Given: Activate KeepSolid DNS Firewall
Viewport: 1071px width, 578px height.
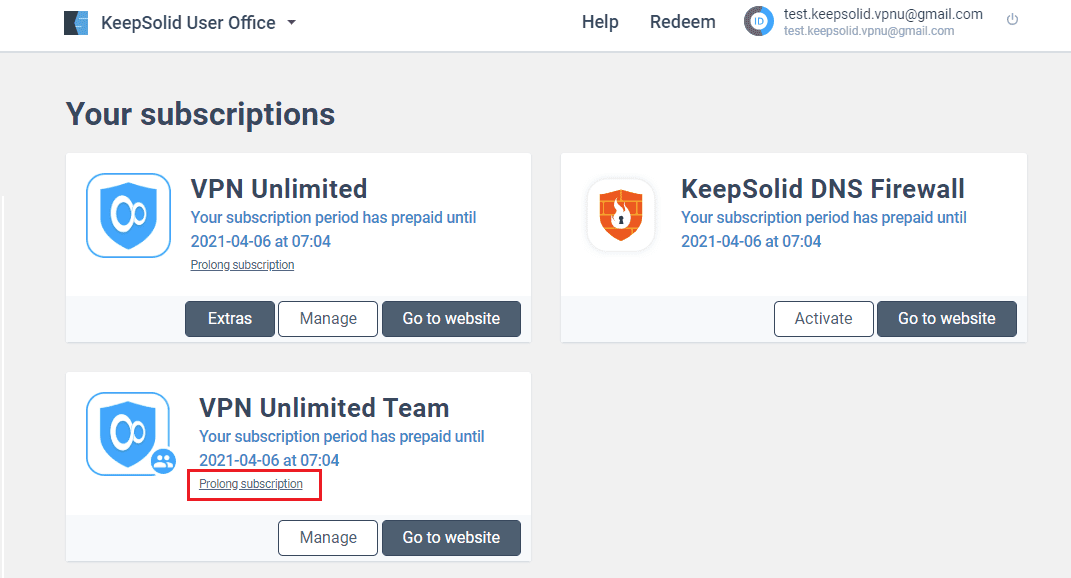Looking at the screenshot, I should [823, 318].
